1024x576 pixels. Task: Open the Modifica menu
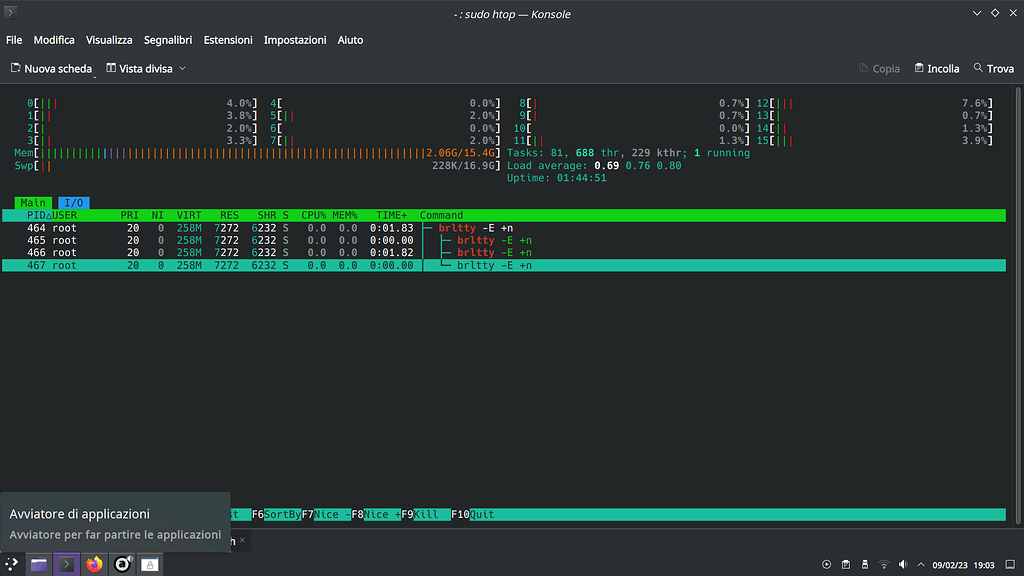[54, 40]
